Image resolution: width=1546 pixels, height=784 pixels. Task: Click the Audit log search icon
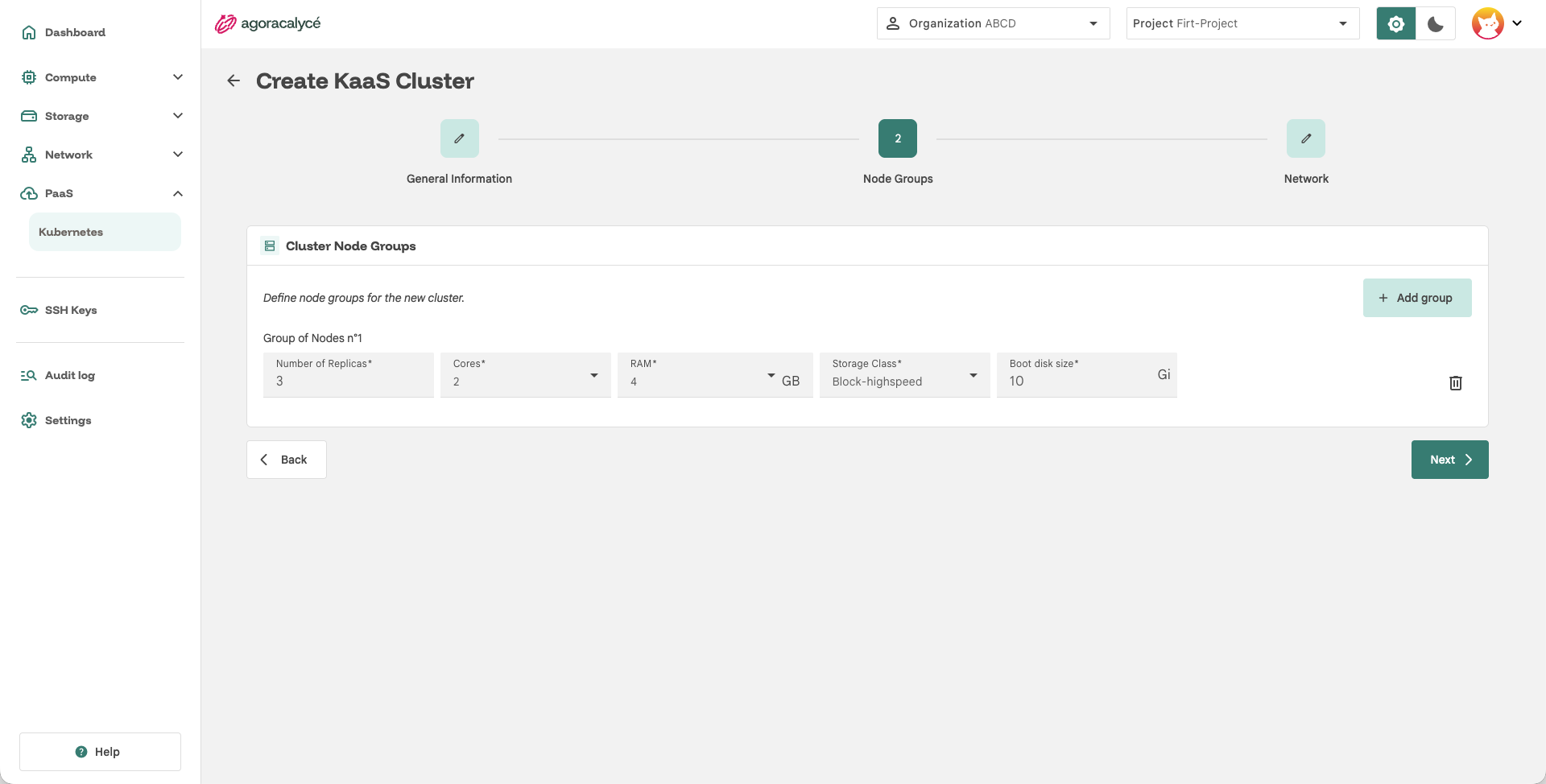29,375
